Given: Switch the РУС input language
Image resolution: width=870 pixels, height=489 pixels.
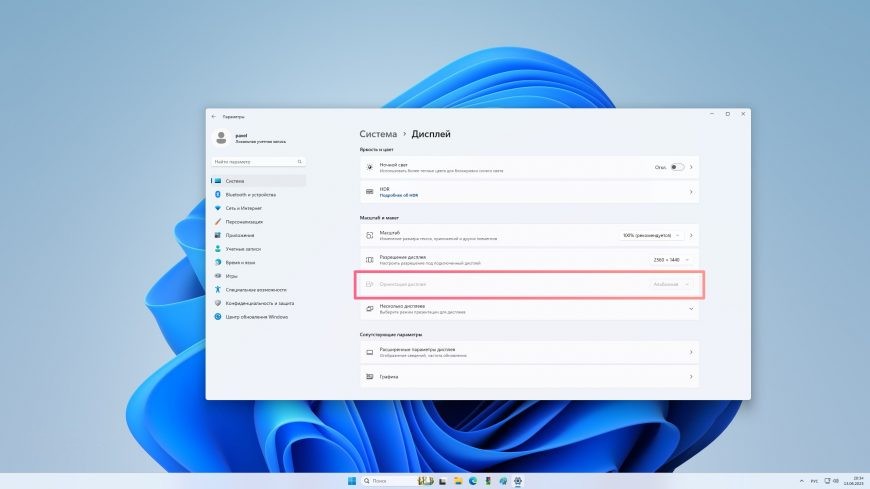Looking at the screenshot, I should [815, 481].
